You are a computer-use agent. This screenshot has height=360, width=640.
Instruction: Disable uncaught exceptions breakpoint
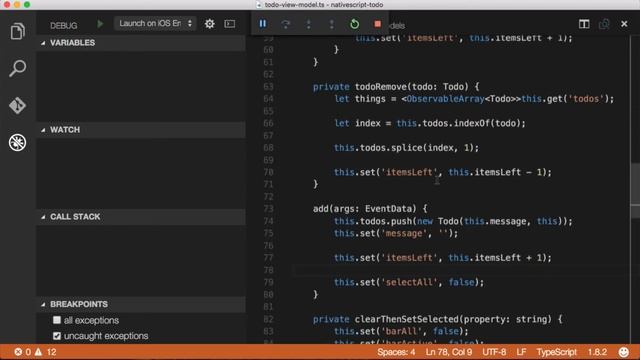(x=57, y=336)
